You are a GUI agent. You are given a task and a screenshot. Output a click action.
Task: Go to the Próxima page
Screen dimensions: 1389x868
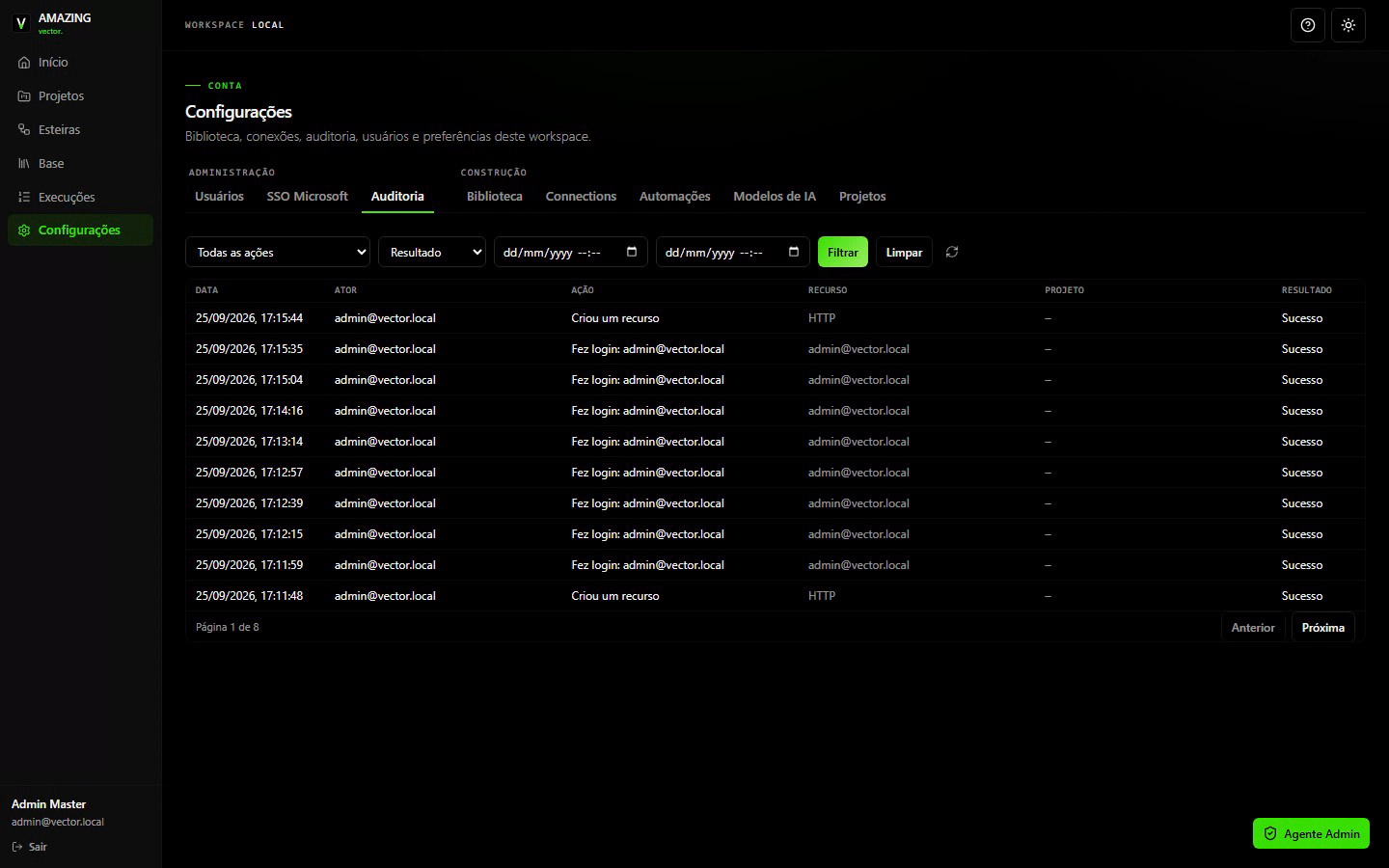click(1322, 627)
